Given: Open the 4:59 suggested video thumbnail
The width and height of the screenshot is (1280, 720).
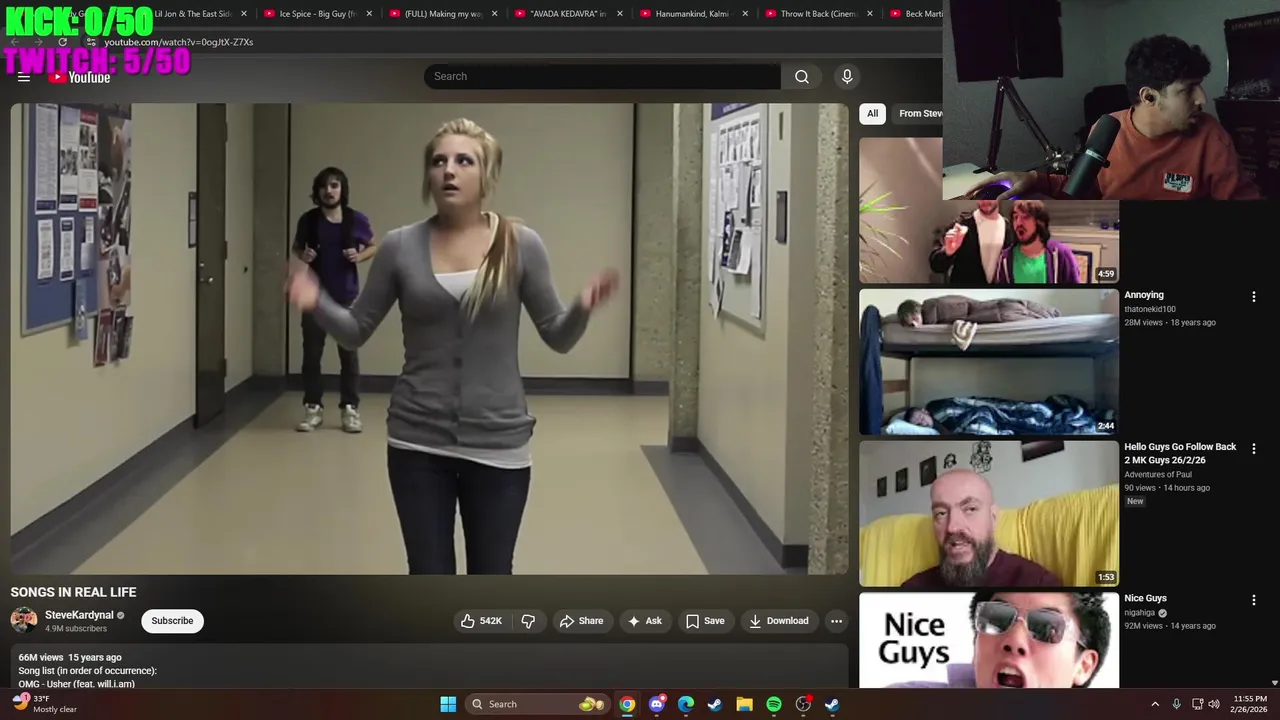Looking at the screenshot, I should (989, 241).
